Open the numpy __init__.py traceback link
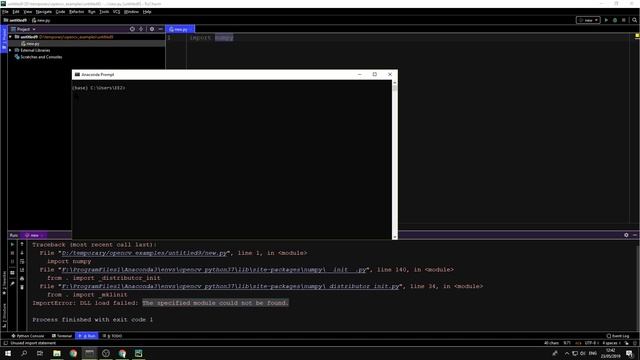 pyautogui.click(x=214, y=270)
